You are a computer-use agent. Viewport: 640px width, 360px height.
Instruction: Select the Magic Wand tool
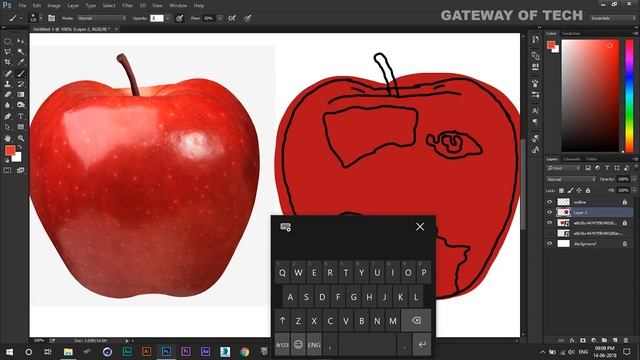tap(20, 52)
